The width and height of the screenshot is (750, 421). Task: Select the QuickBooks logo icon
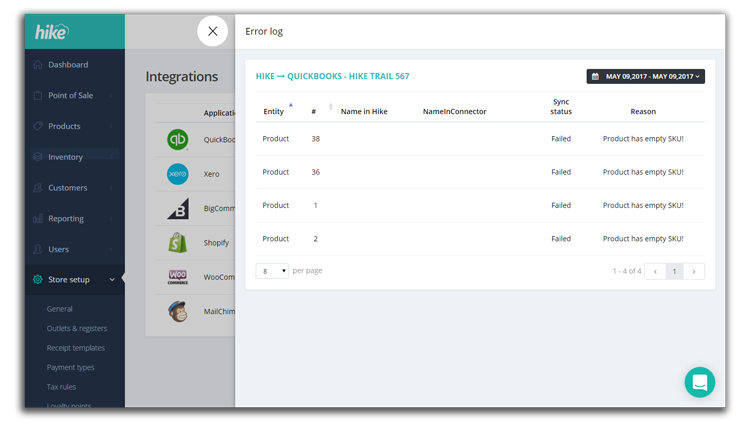coord(177,140)
